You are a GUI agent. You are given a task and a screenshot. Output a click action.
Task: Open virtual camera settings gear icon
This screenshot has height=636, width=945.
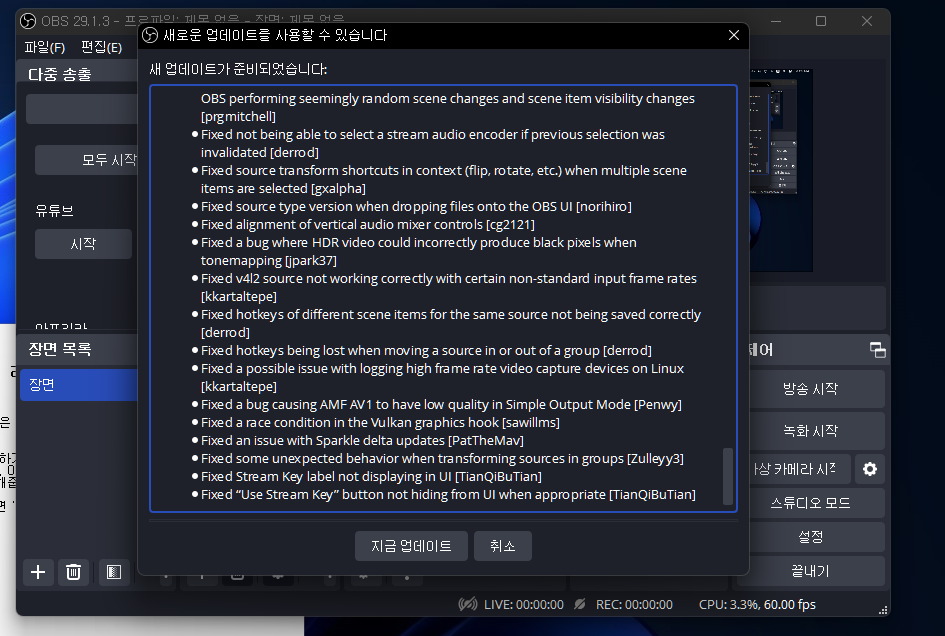coord(870,469)
